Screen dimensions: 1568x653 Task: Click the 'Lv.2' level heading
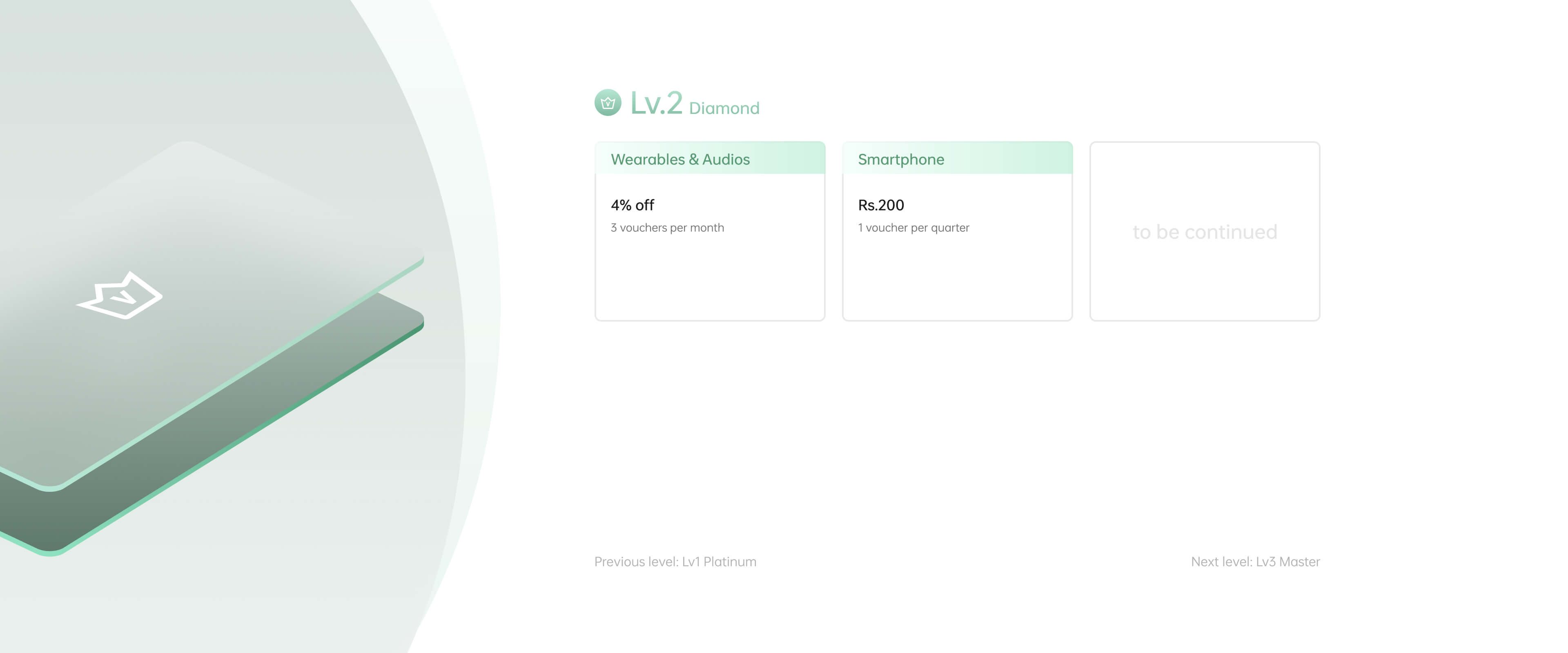pyautogui.click(x=656, y=103)
